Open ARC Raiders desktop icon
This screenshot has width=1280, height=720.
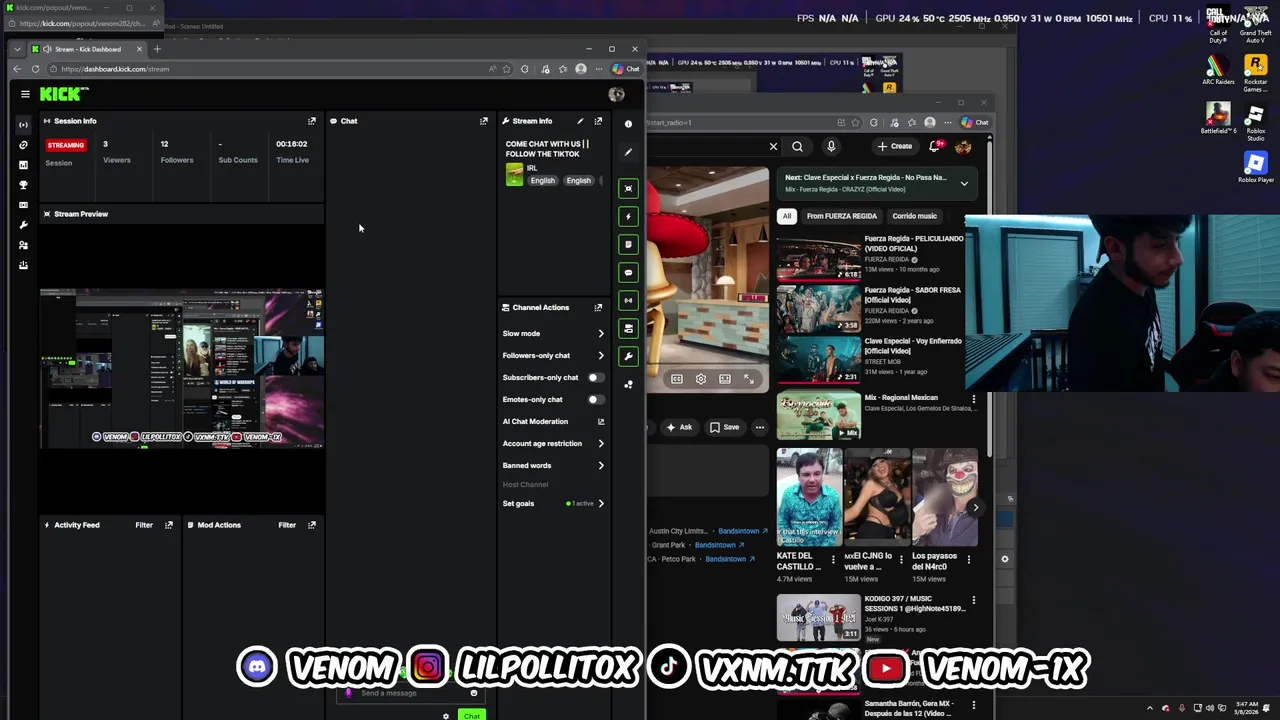pyautogui.click(x=1218, y=71)
